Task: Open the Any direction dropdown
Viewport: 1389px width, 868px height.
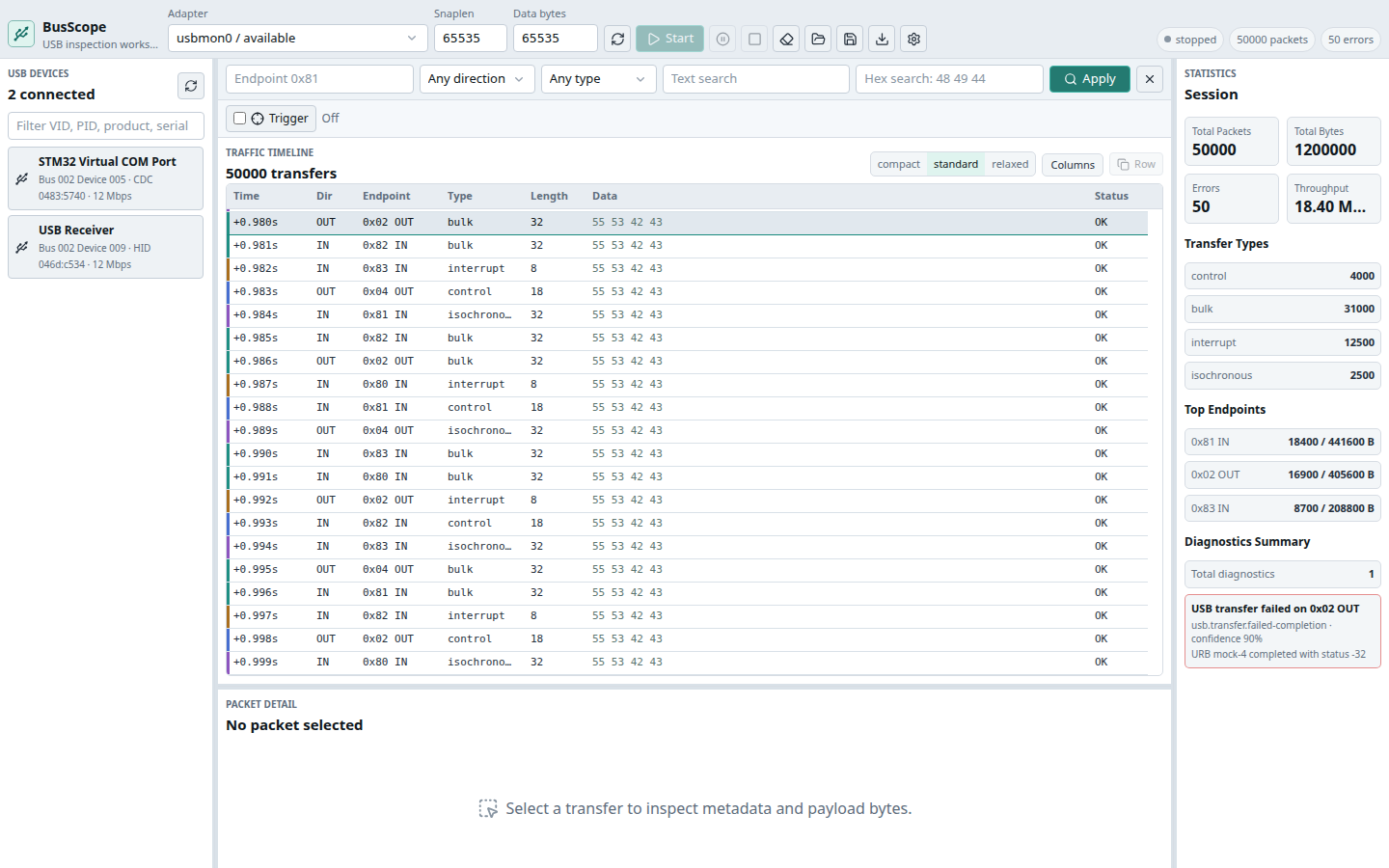Action: (x=477, y=79)
